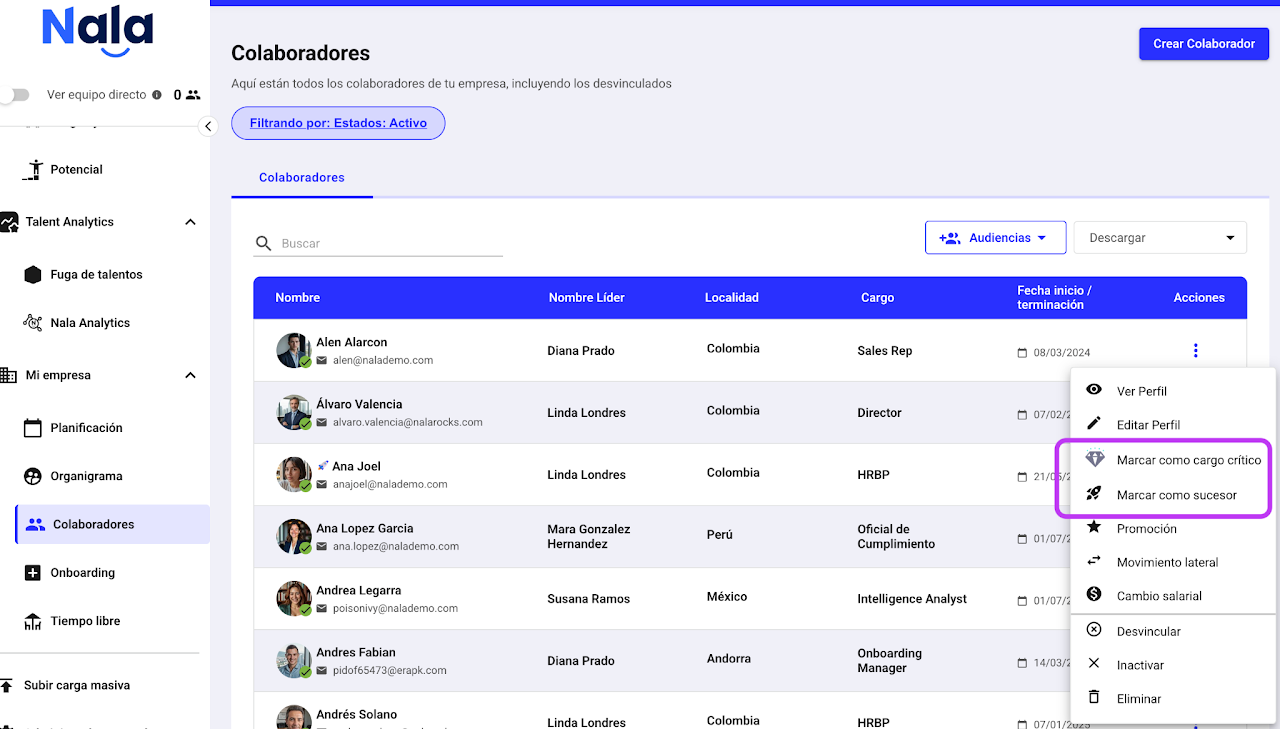The height and width of the screenshot is (729, 1280).
Task: Collapse the sidebar with the chevron arrow
Action: click(208, 126)
